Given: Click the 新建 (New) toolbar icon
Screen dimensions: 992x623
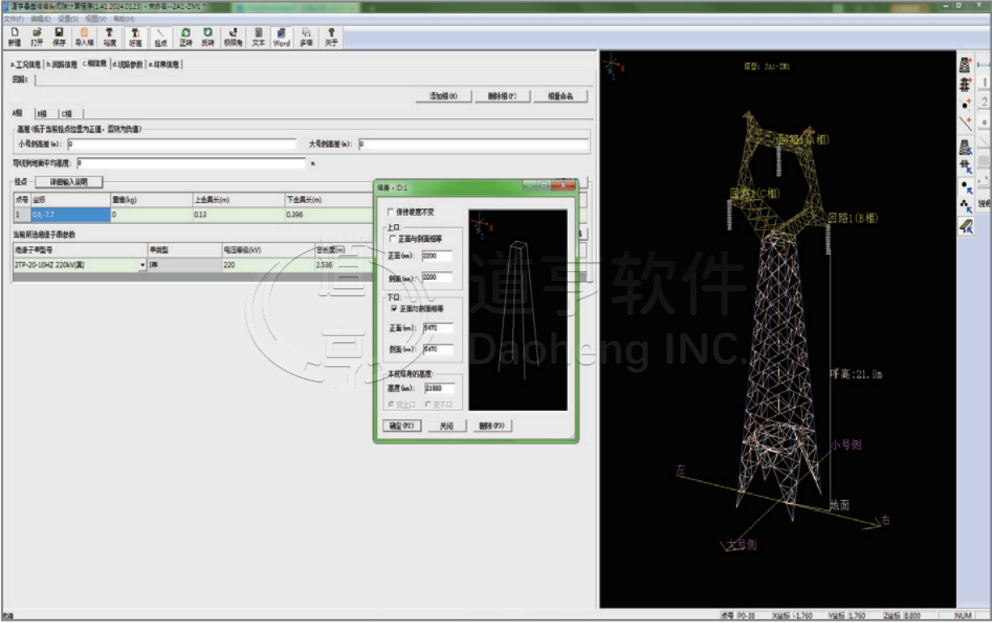Looking at the screenshot, I should 13,37.
